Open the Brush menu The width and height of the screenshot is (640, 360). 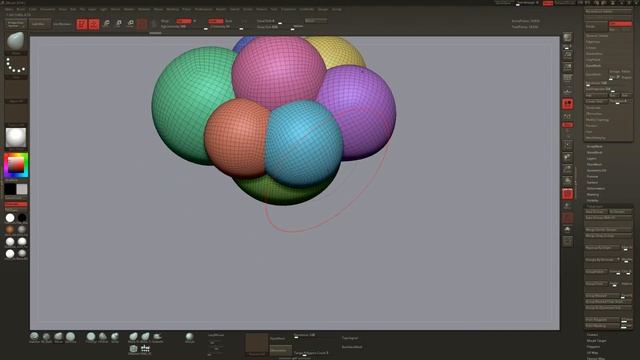coord(20,9)
